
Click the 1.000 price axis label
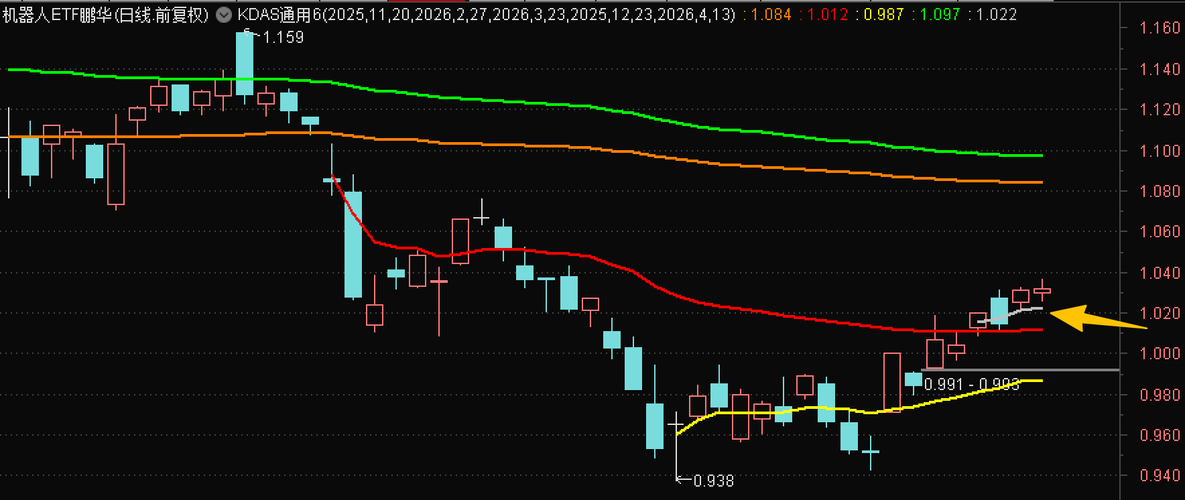1159,354
